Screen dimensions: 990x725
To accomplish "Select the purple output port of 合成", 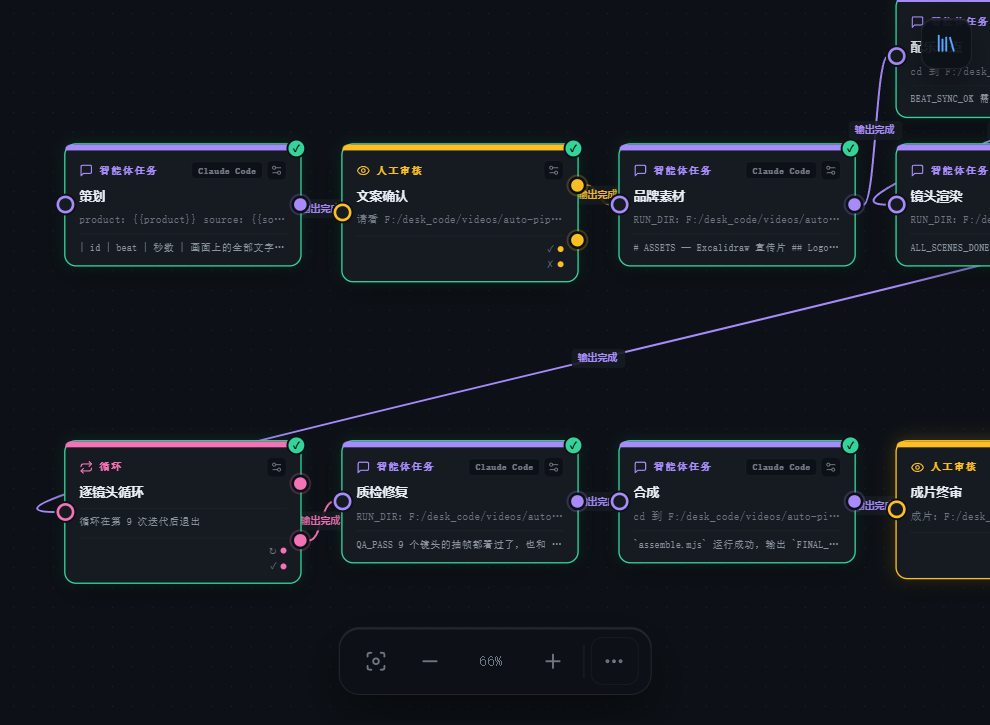I will click(x=854, y=501).
